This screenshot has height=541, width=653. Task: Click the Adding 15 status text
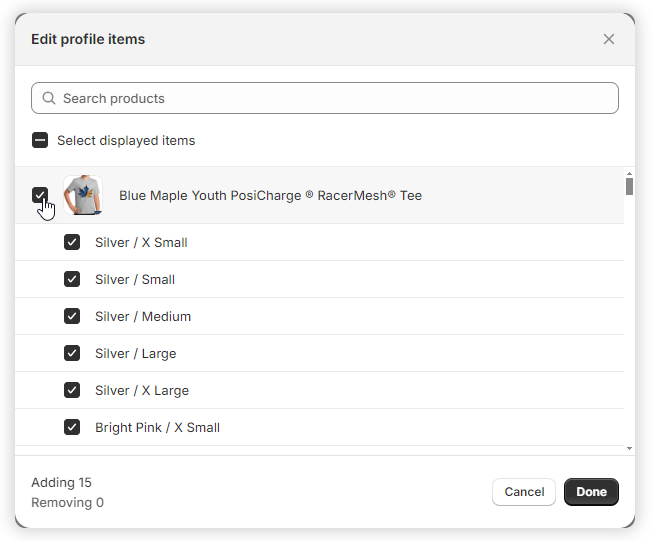[x=61, y=483]
